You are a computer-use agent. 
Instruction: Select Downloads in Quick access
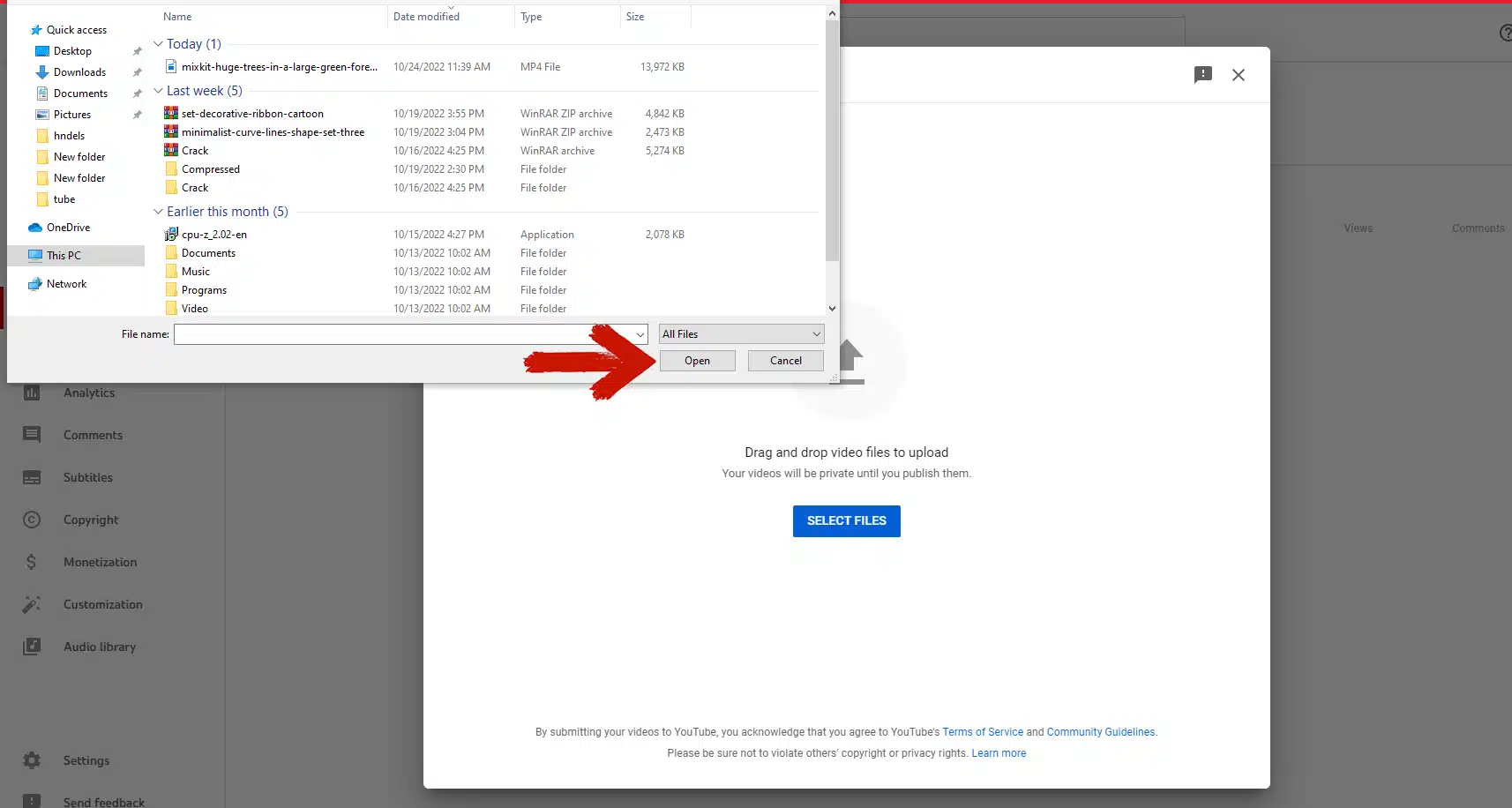point(79,72)
